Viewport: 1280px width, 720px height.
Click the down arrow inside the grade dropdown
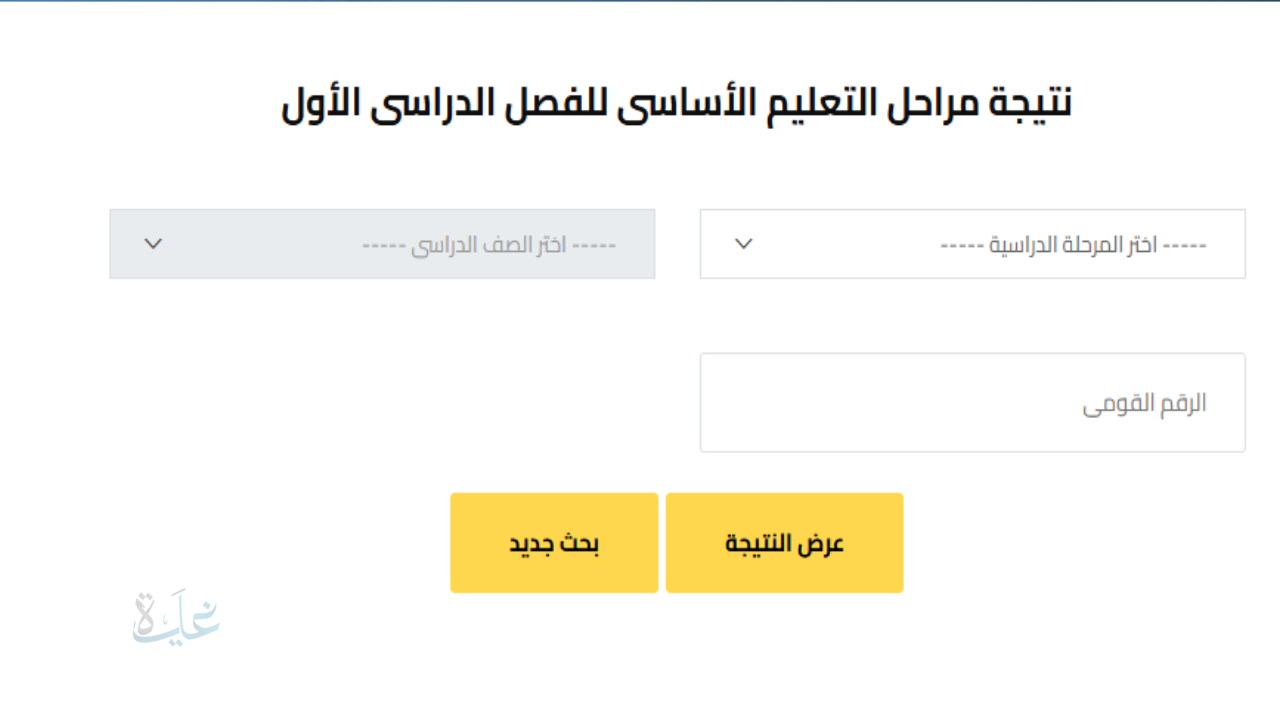pos(154,243)
